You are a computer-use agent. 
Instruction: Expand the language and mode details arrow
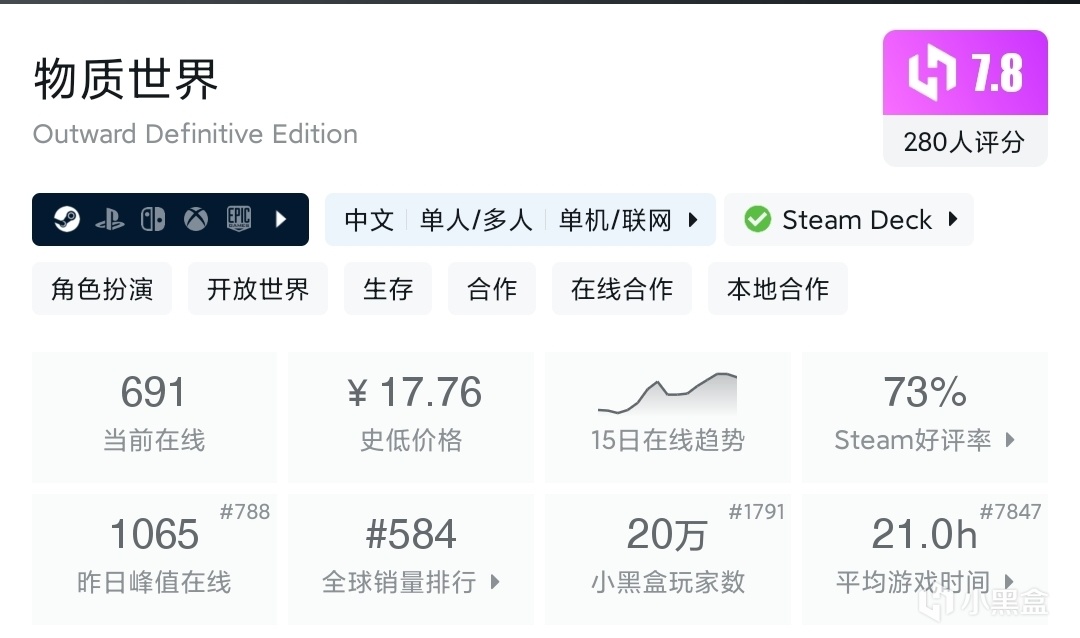(x=693, y=219)
